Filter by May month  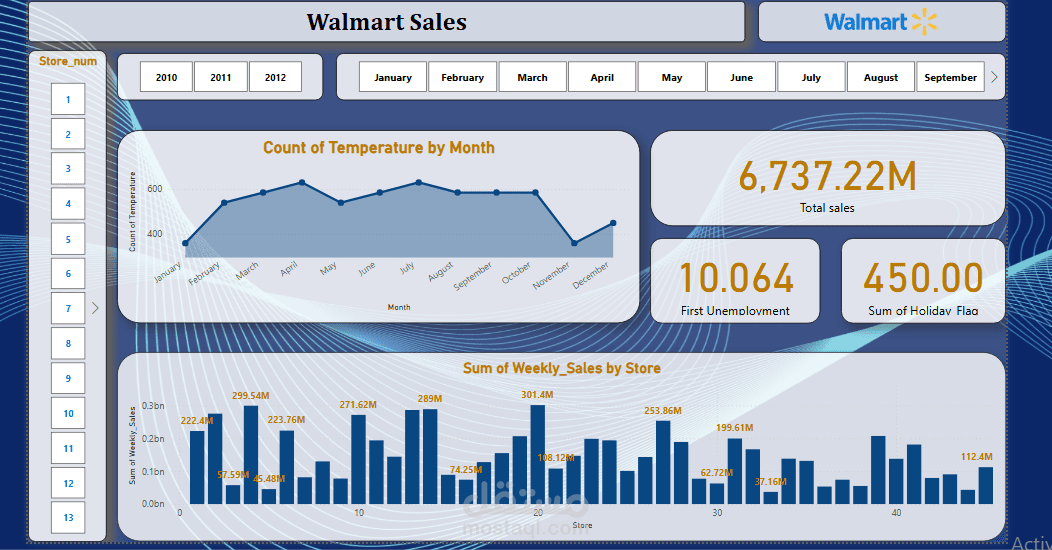[x=672, y=77]
